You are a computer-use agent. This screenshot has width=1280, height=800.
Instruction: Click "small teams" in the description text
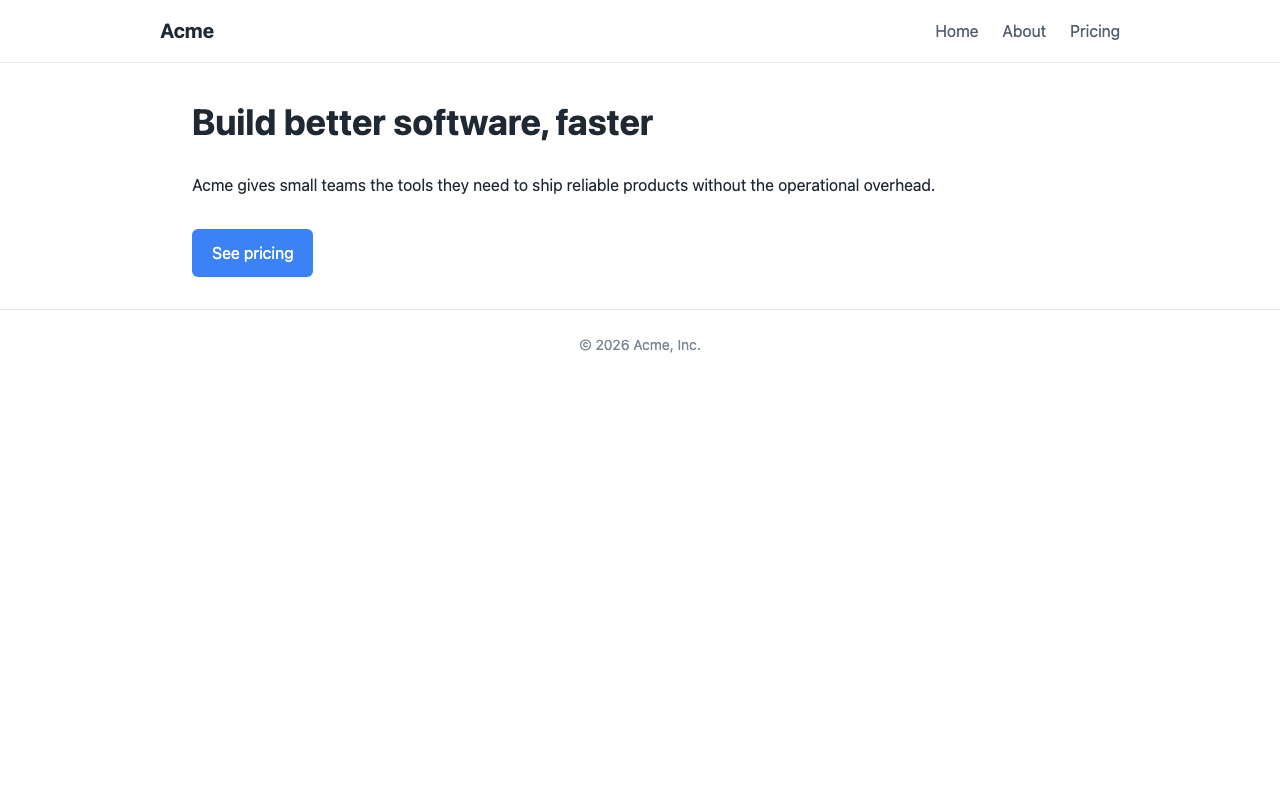tap(322, 185)
